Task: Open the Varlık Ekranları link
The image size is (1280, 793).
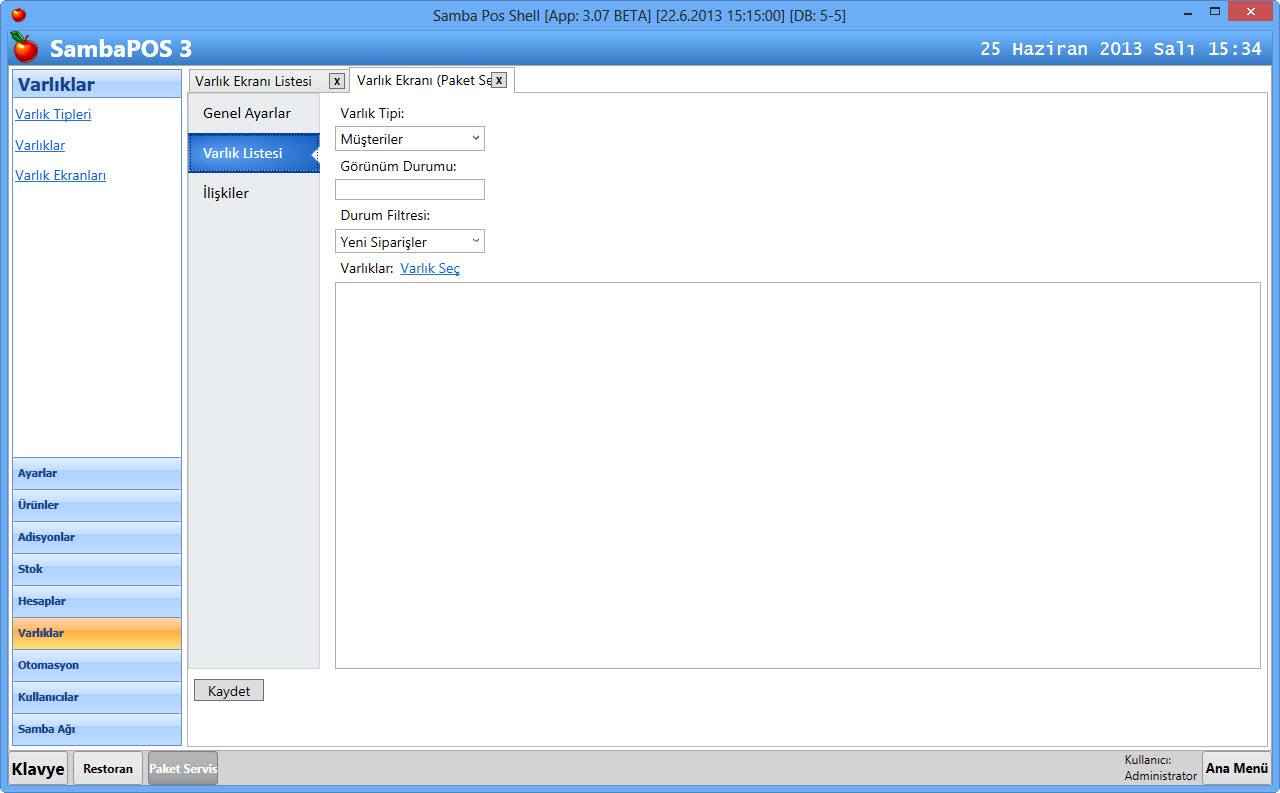Action: pos(60,175)
